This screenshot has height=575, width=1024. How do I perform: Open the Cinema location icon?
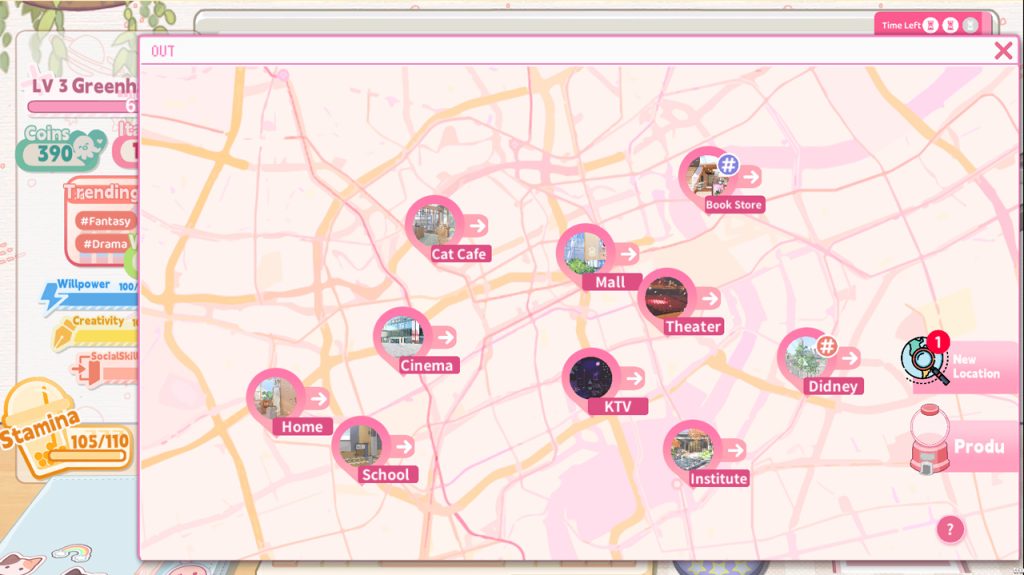[x=402, y=335]
